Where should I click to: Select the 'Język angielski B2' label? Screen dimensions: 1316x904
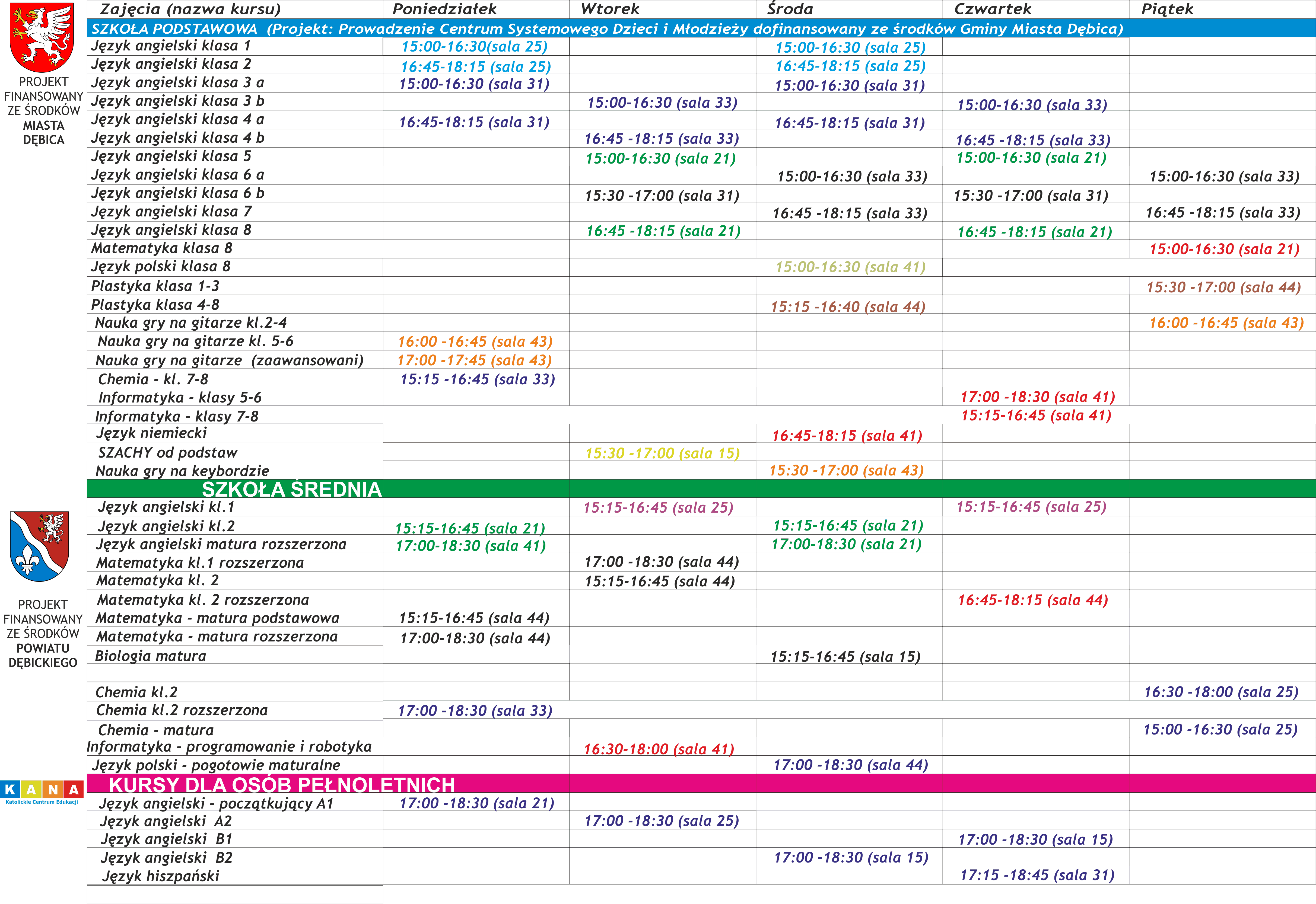pyautogui.click(x=167, y=858)
